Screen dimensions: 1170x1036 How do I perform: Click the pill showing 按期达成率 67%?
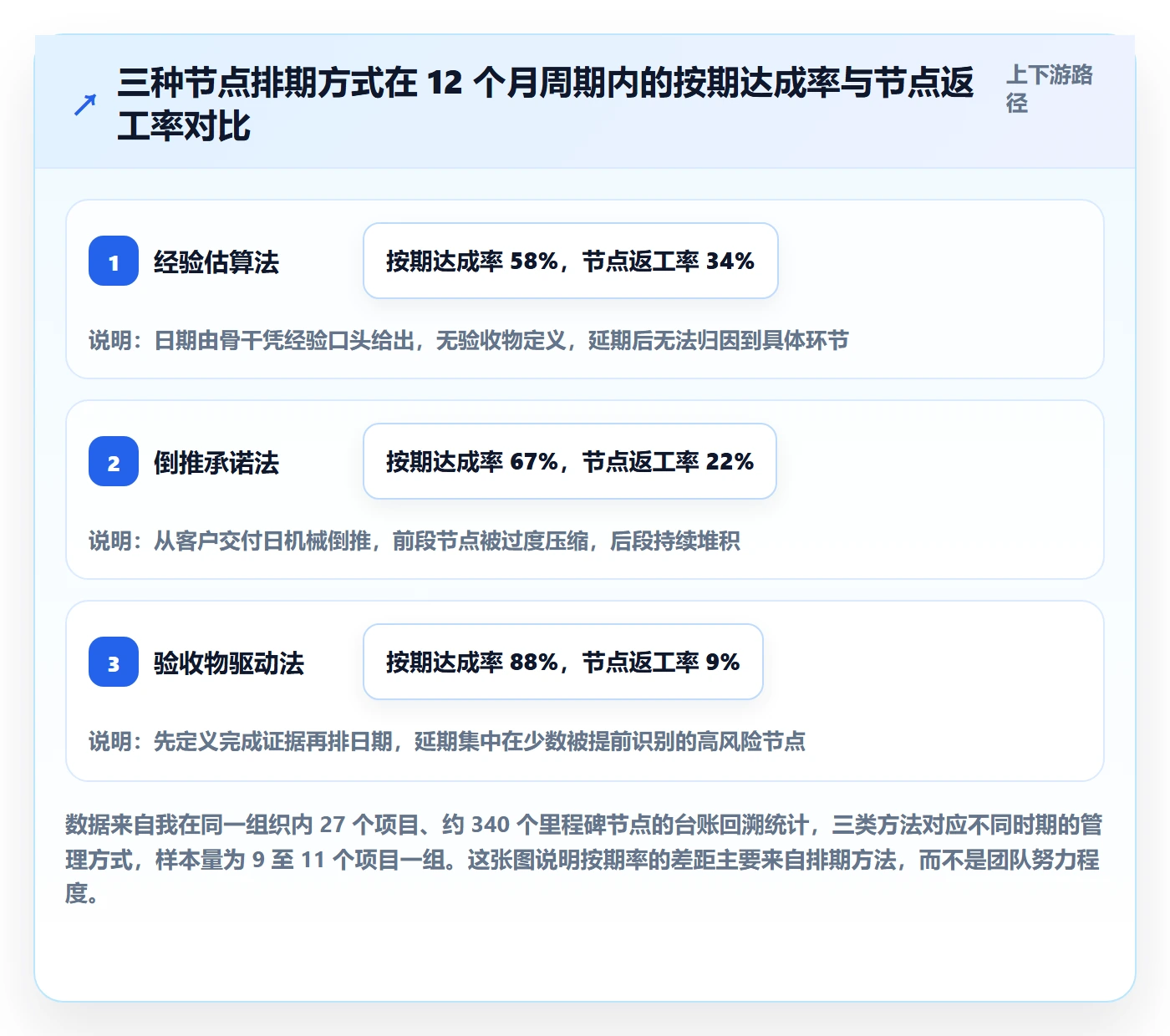click(570, 461)
